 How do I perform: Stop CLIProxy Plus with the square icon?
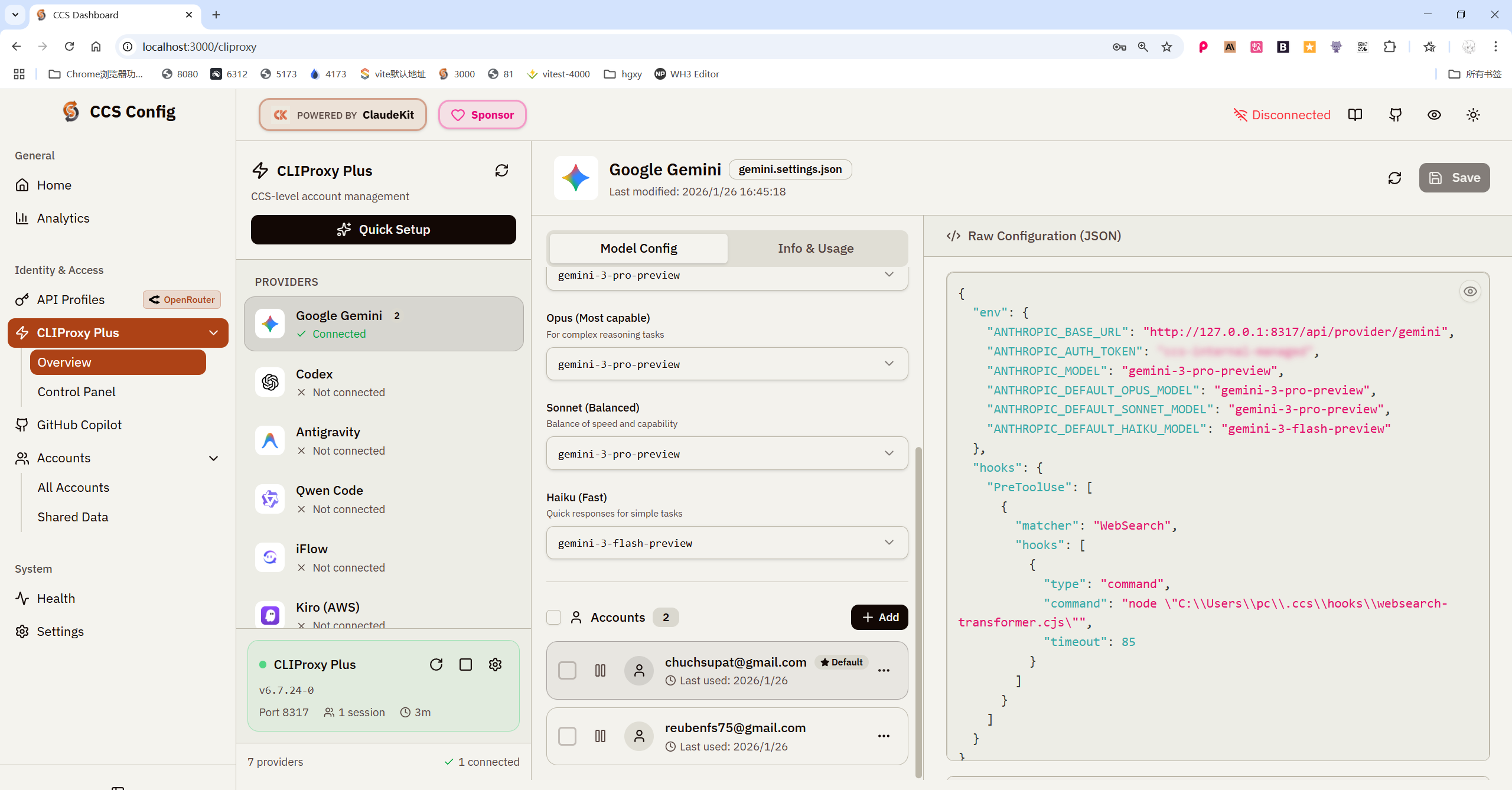click(465, 664)
